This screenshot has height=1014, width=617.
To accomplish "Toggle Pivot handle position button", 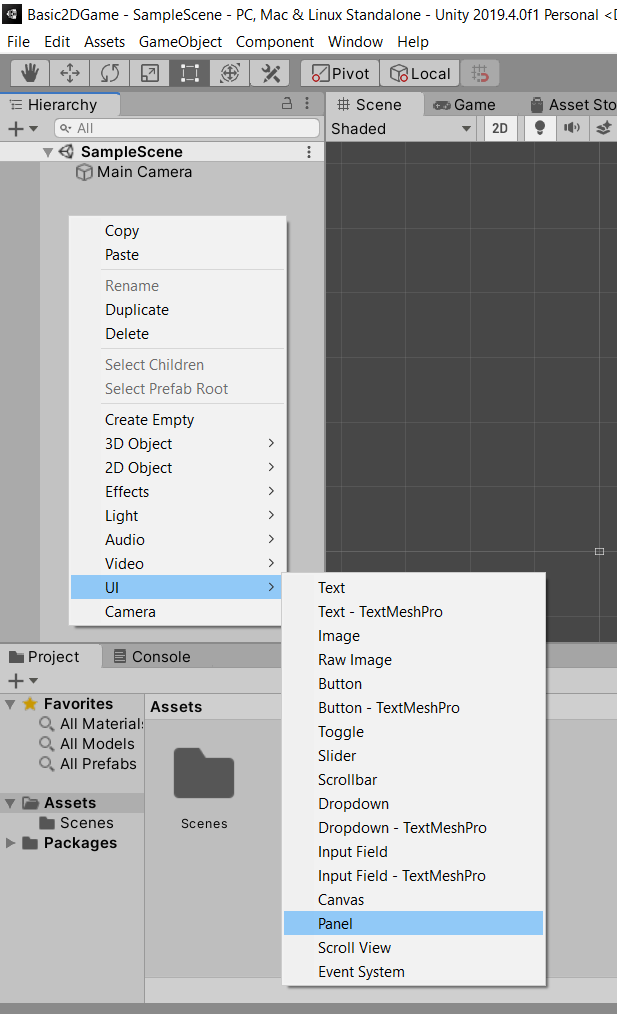I will pos(340,74).
